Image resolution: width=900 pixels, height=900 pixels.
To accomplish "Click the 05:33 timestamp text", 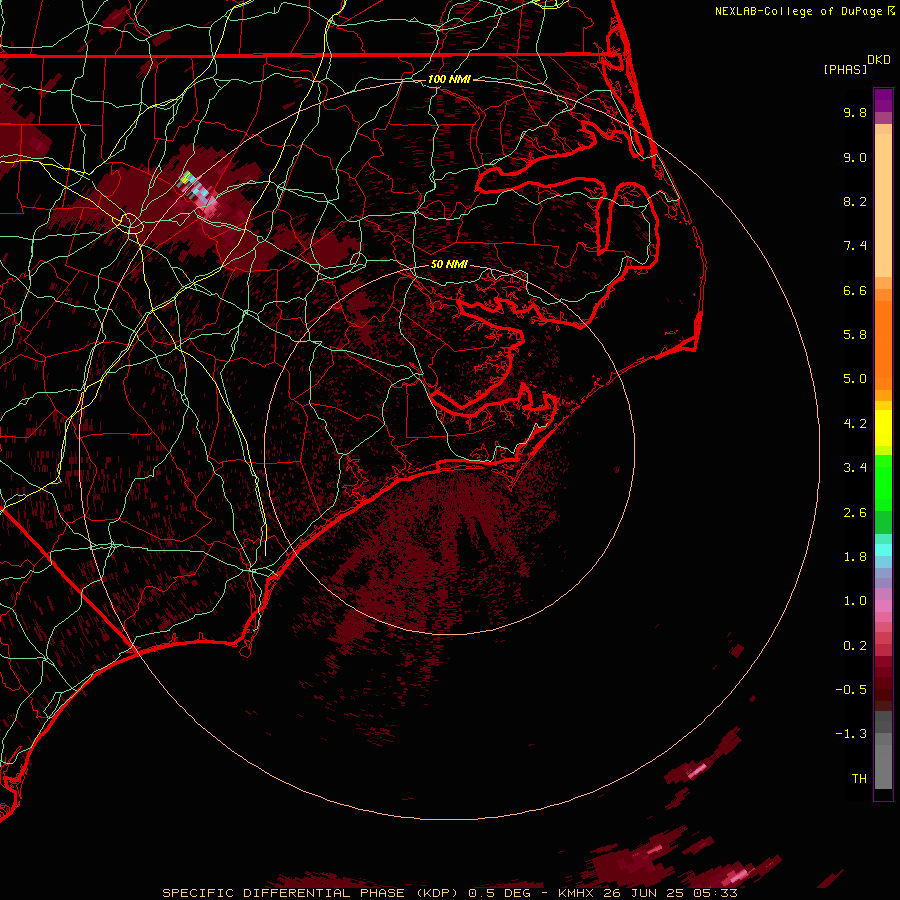I will click(x=717, y=893).
